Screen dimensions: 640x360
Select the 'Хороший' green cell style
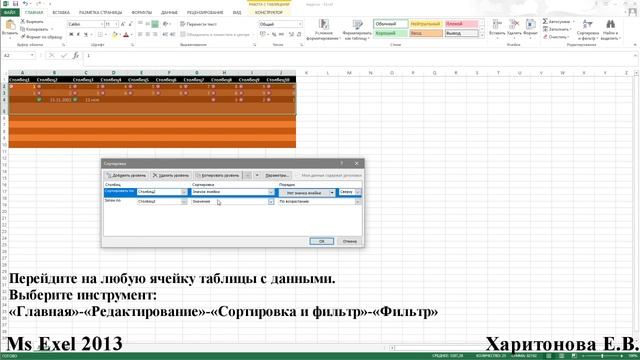(391, 33)
